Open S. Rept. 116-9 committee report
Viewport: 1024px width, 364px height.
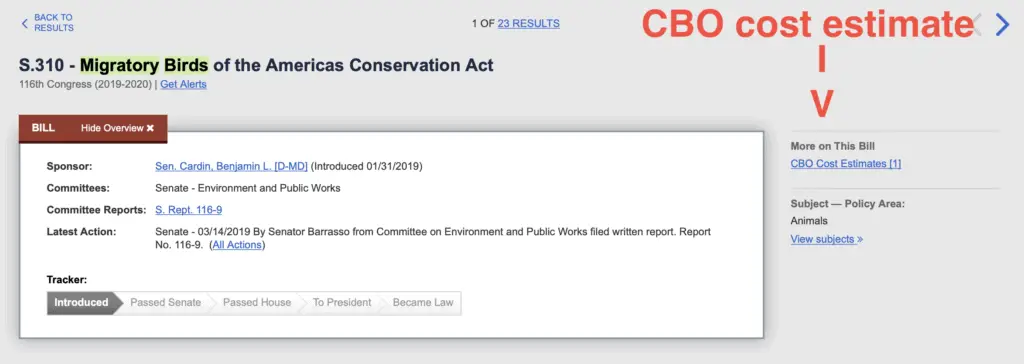[x=189, y=210]
